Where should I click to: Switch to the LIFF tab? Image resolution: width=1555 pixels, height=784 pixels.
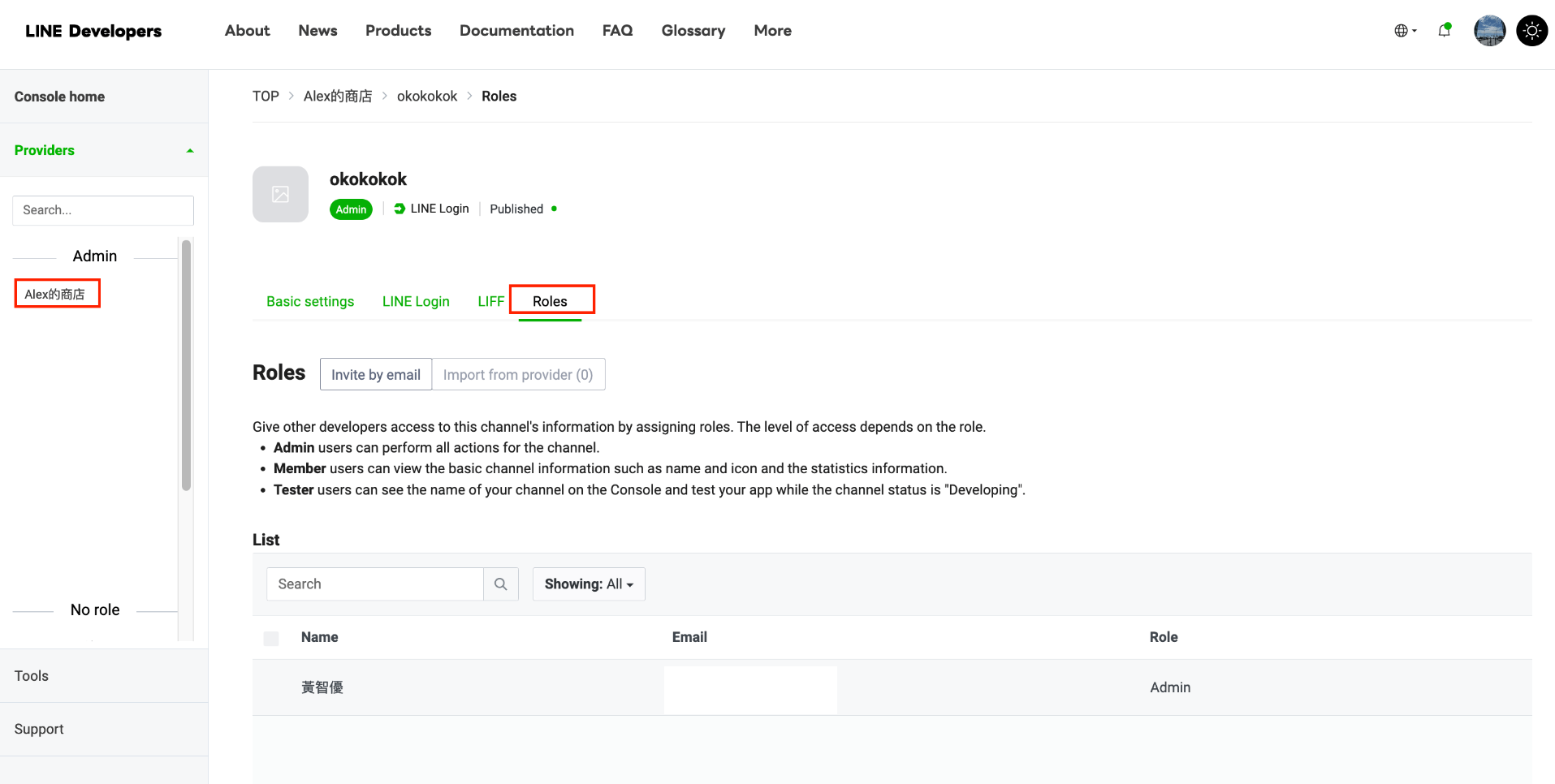pos(491,302)
